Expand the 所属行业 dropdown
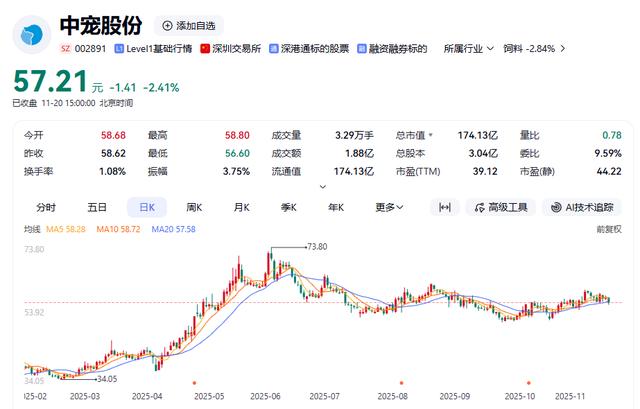 (469, 49)
